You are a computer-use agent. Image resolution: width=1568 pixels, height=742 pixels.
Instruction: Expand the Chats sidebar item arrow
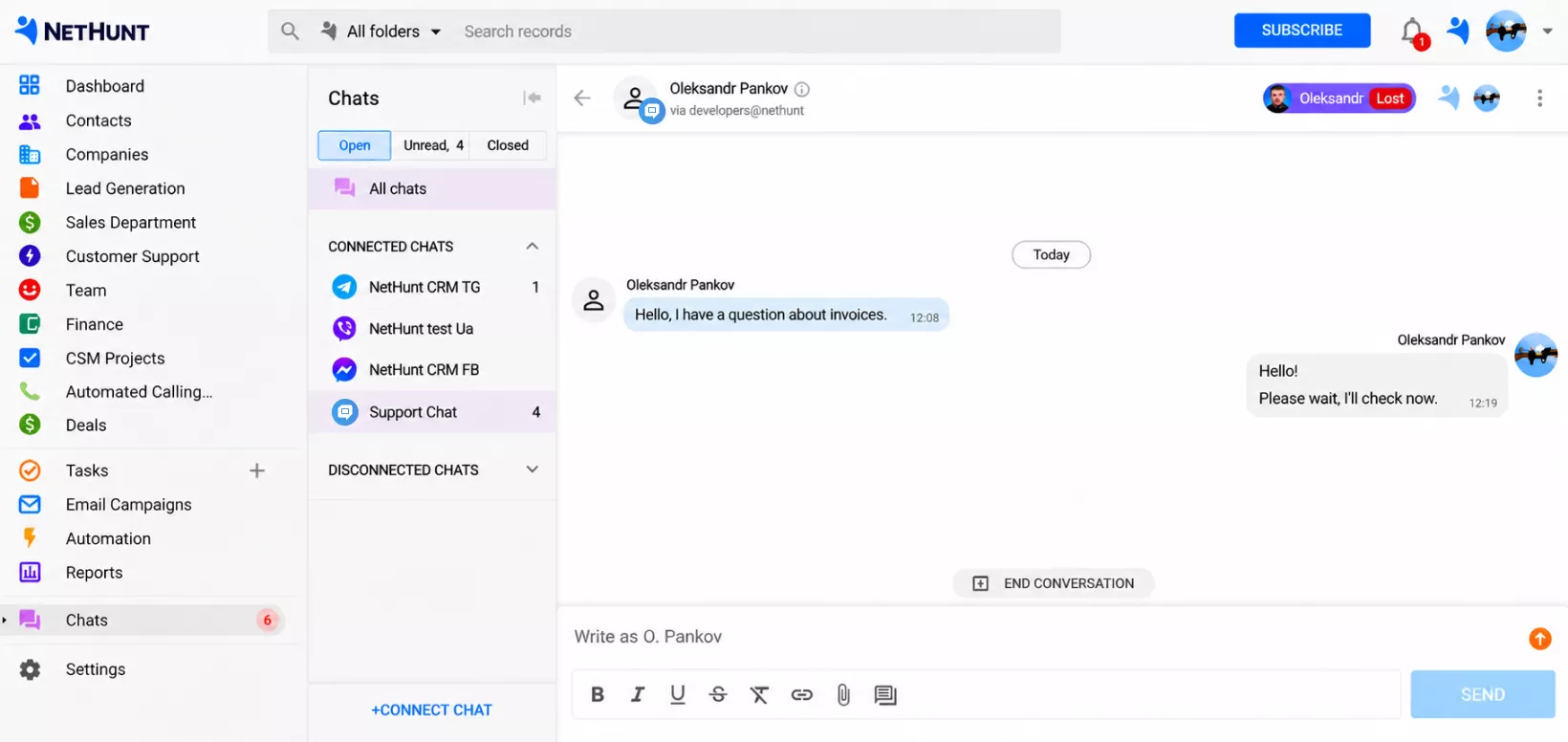tap(5, 621)
